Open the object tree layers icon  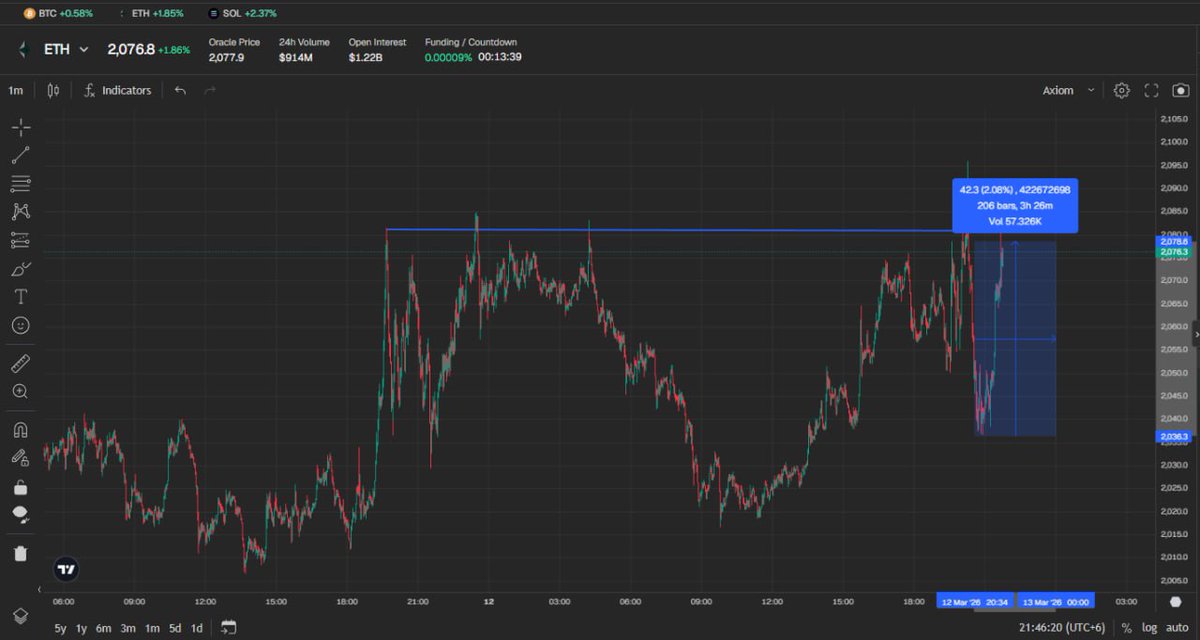19,615
